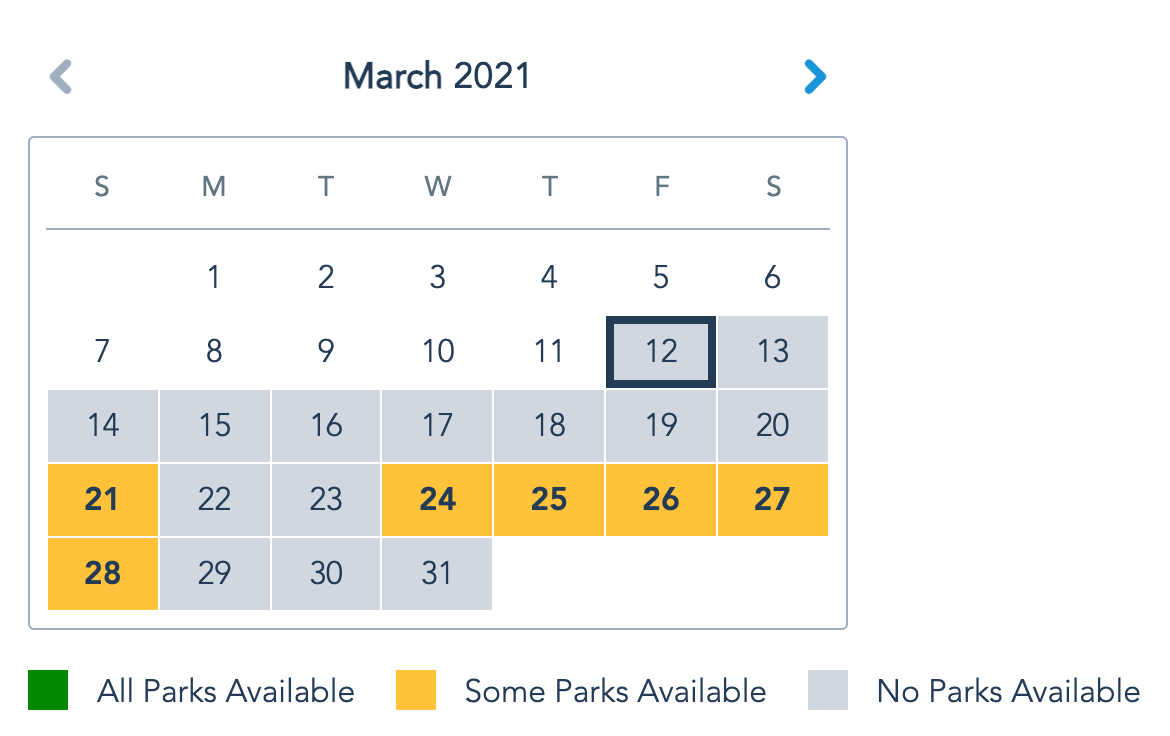Screen dimensions: 1170x736
Task: Click March 6 in the first week
Action: click(773, 278)
